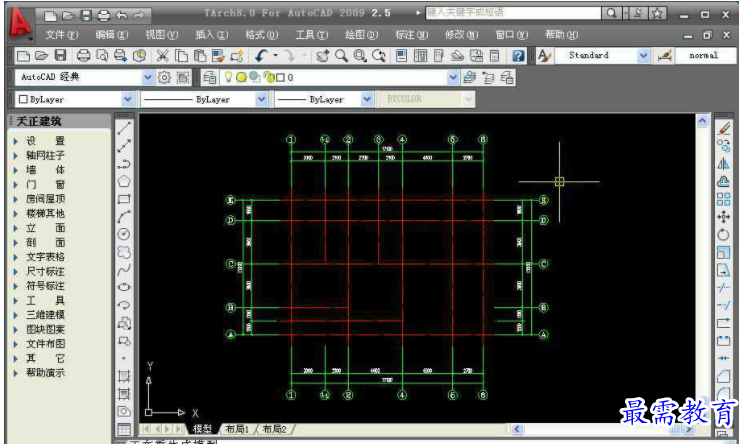
Task: Select the Ellipse draw tool
Action: pyautogui.click(x=124, y=287)
